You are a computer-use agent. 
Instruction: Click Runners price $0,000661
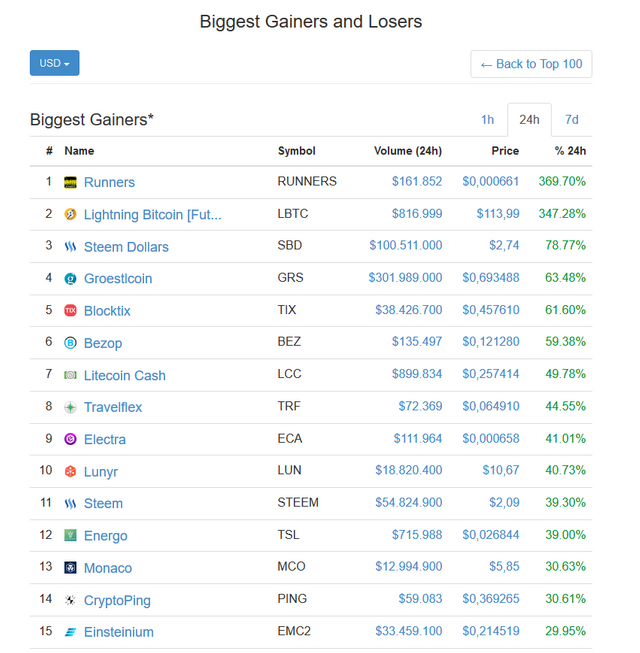click(491, 182)
